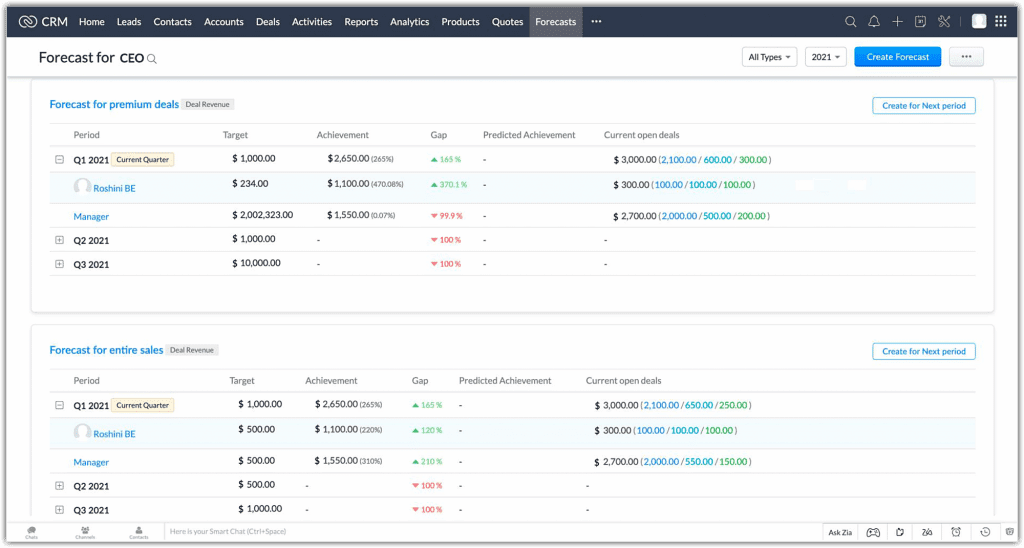Open Roshini BE link in premium deals
Viewport: 1024px width, 548px height.
click(x=114, y=188)
